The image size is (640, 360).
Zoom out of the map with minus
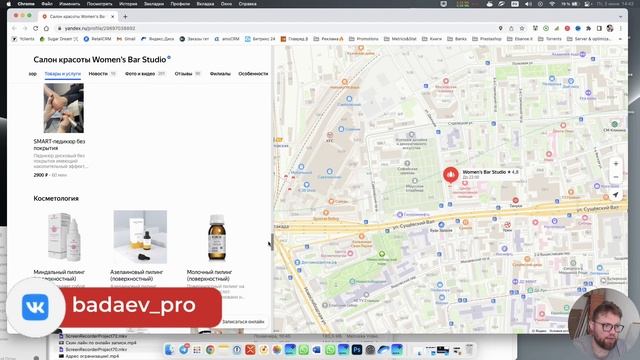616,177
